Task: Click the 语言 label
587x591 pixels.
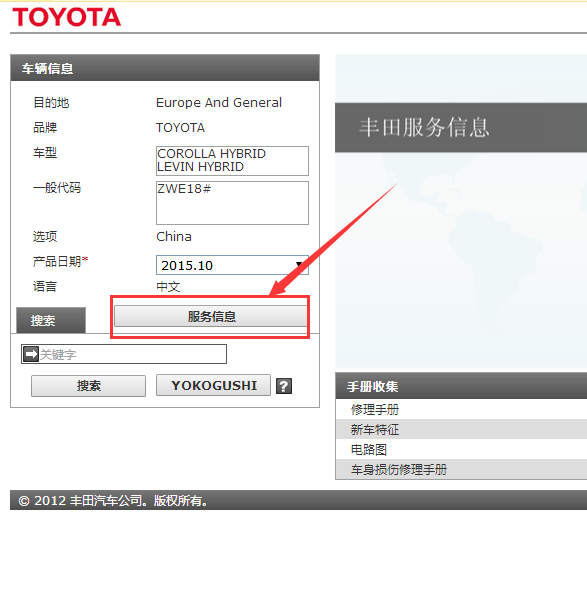Action: [45, 286]
